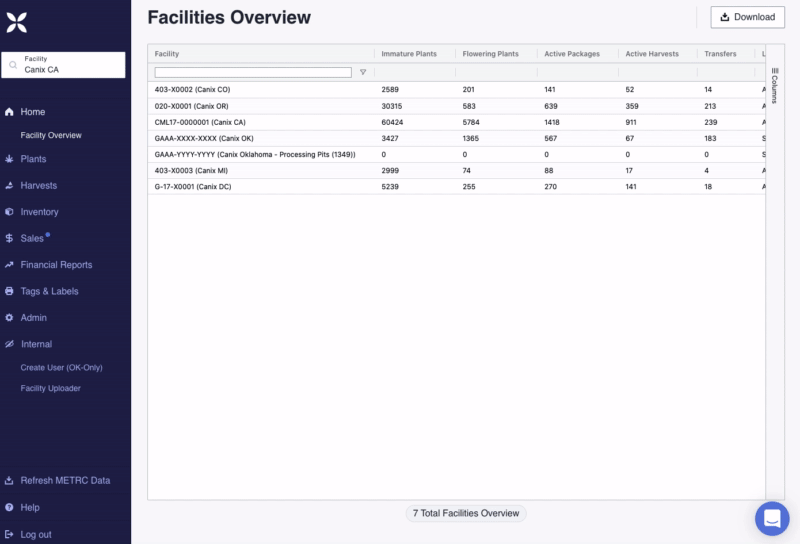
Task: Click immature plants value 30315
Action: tap(391, 106)
